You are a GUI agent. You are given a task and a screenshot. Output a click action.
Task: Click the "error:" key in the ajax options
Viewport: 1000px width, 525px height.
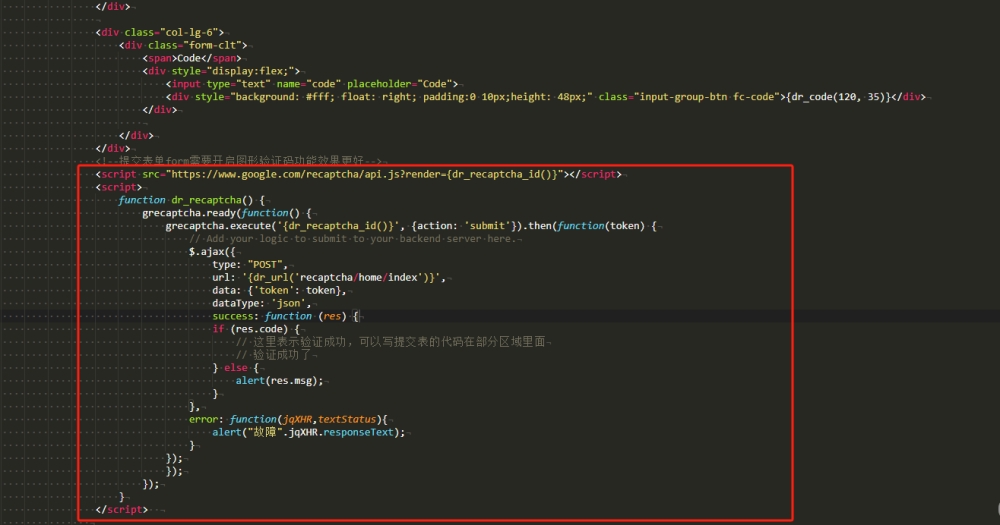coord(206,419)
